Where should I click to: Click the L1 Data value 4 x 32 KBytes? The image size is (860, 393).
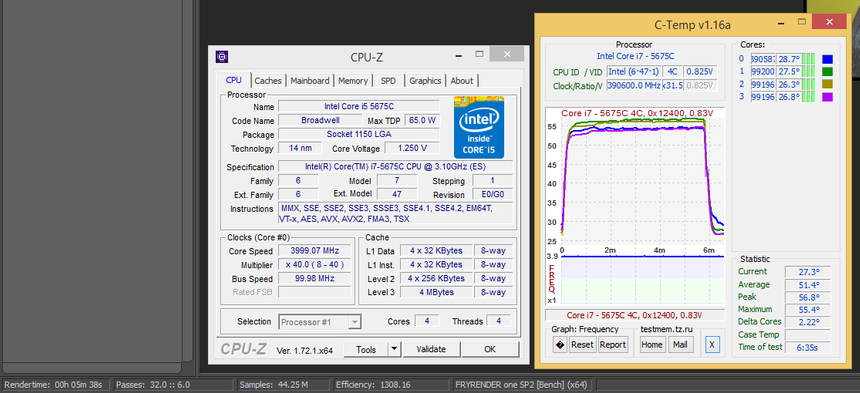pyautogui.click(x=436, y=251)
